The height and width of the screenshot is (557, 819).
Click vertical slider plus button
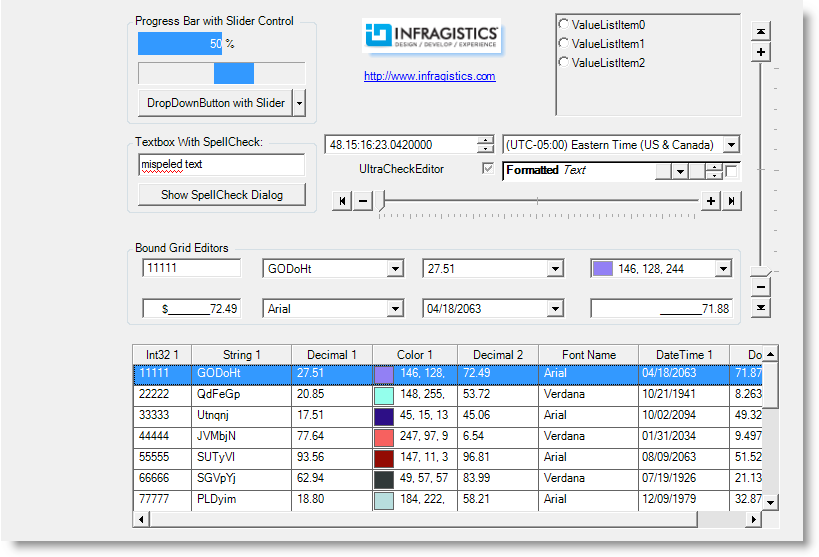761,52
